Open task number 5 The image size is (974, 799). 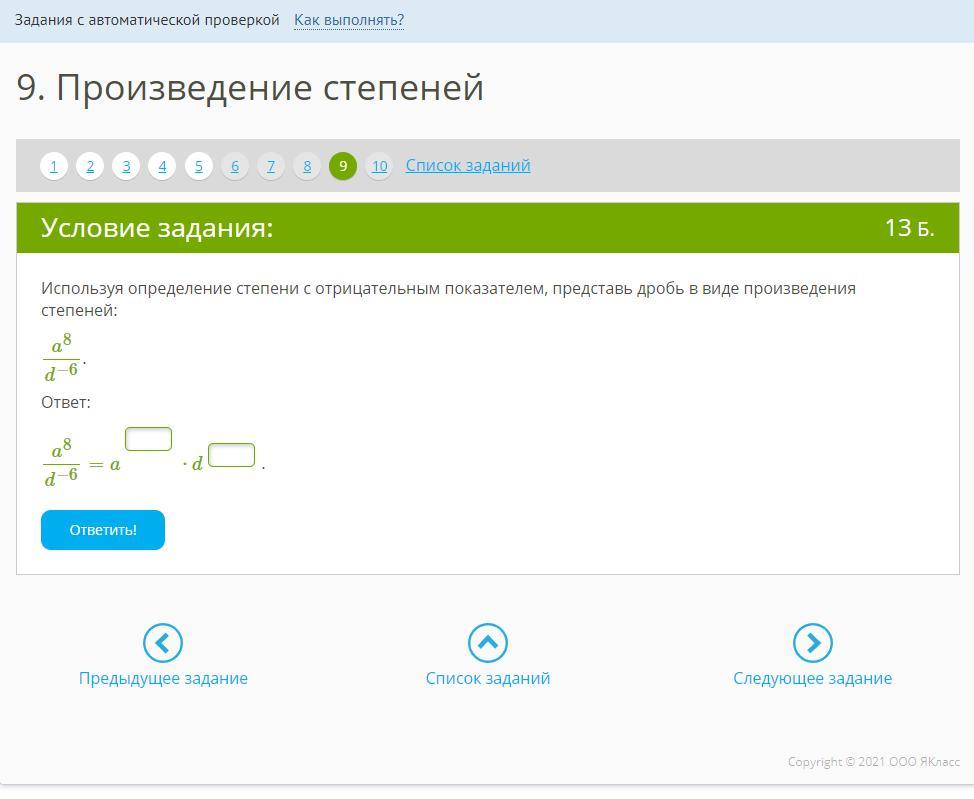tap(199, 166)
